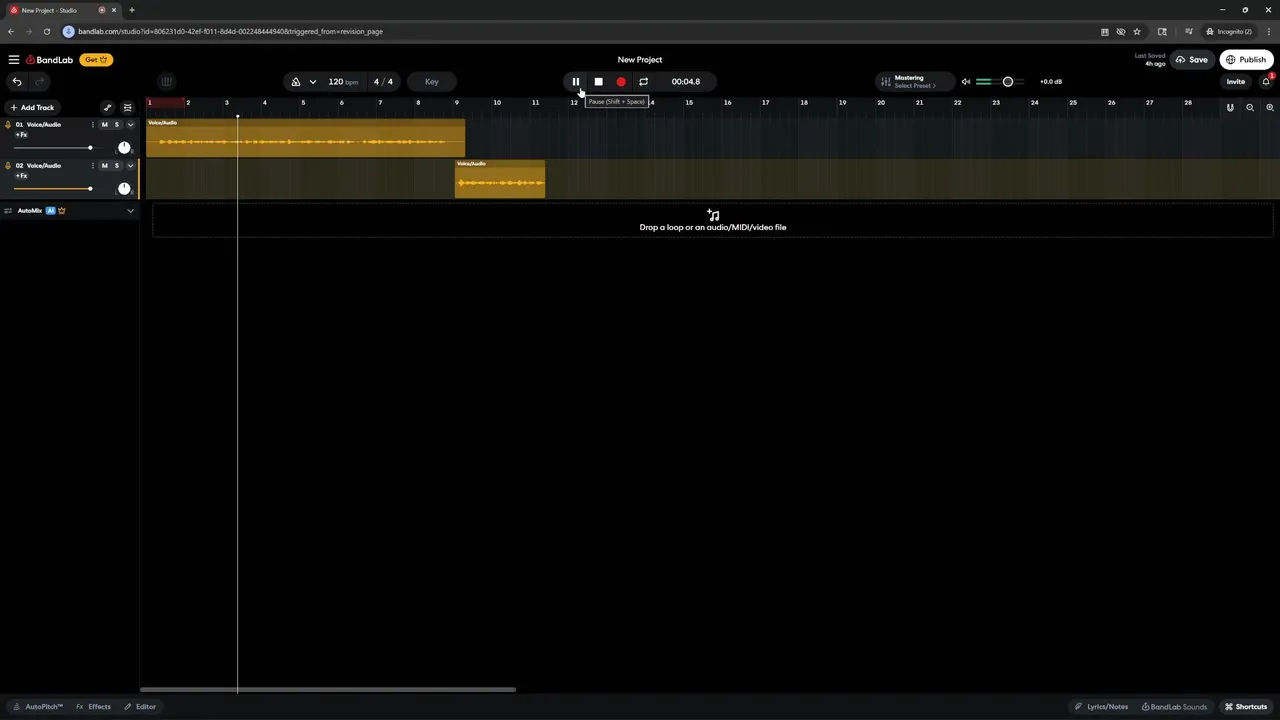Image resolution: width=1280 pixels, height=720 pixels.
Task: Open the notifications bell
Action: pos(1266,82)
